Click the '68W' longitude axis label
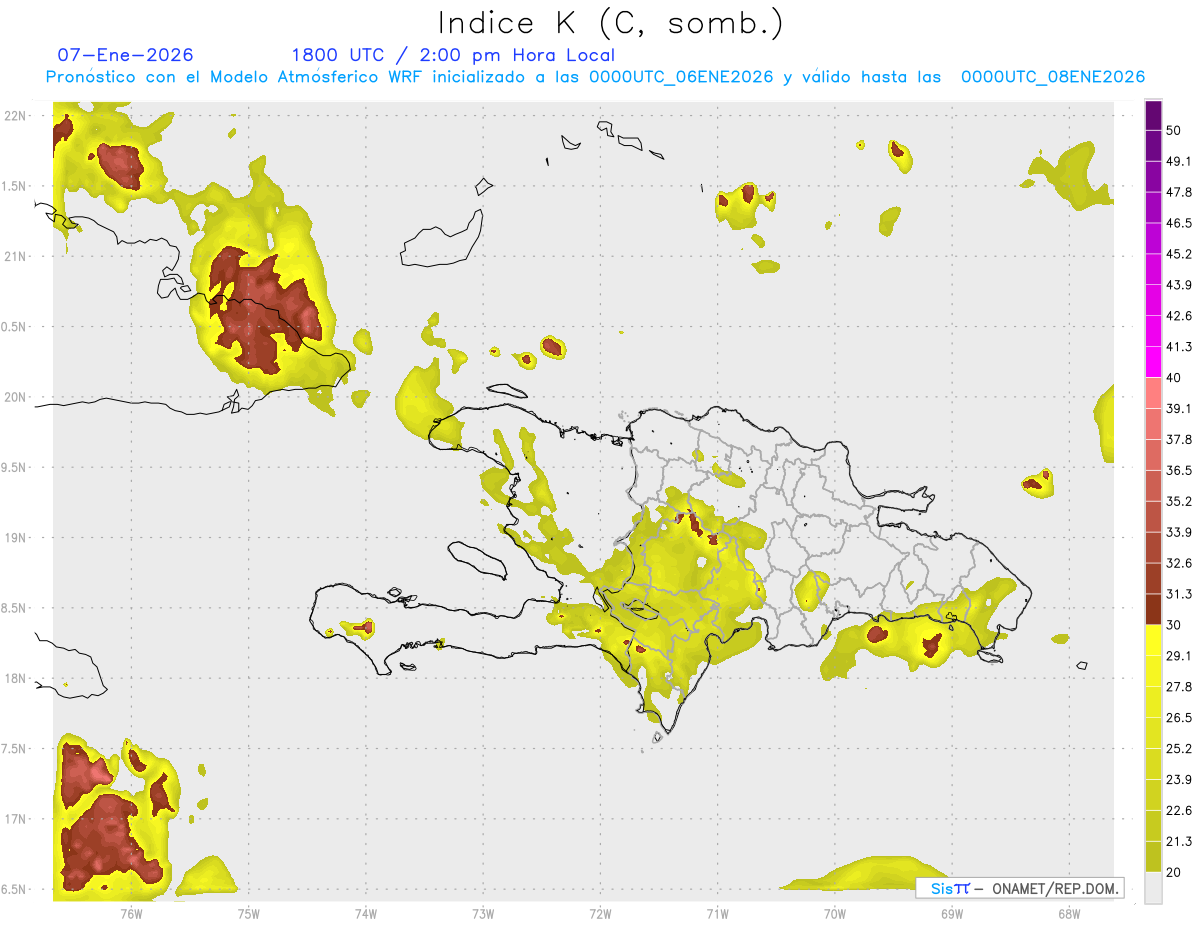1200x927 pixels. click(1068, 914)
